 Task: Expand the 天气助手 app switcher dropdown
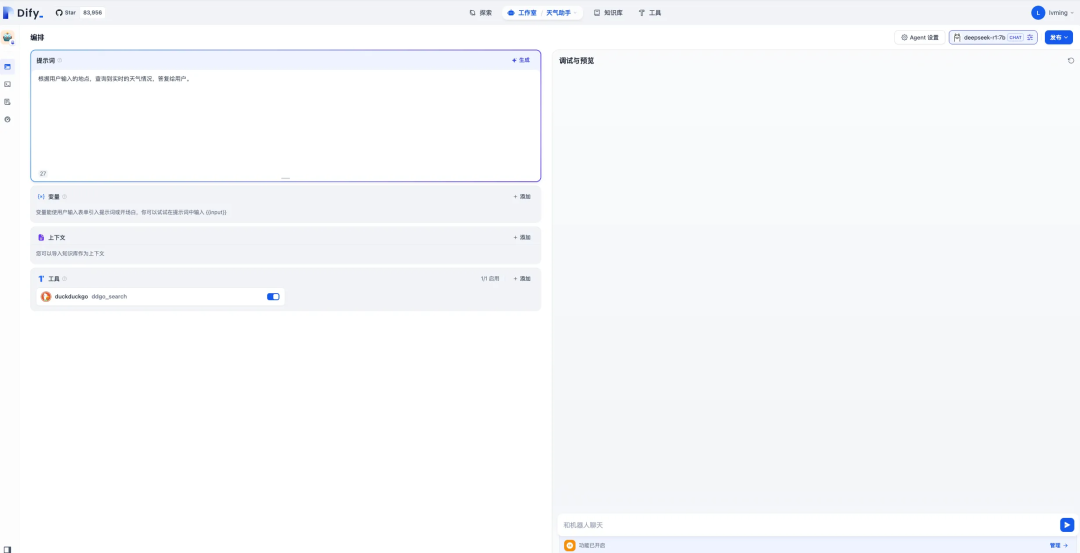(x=562, y=13)
